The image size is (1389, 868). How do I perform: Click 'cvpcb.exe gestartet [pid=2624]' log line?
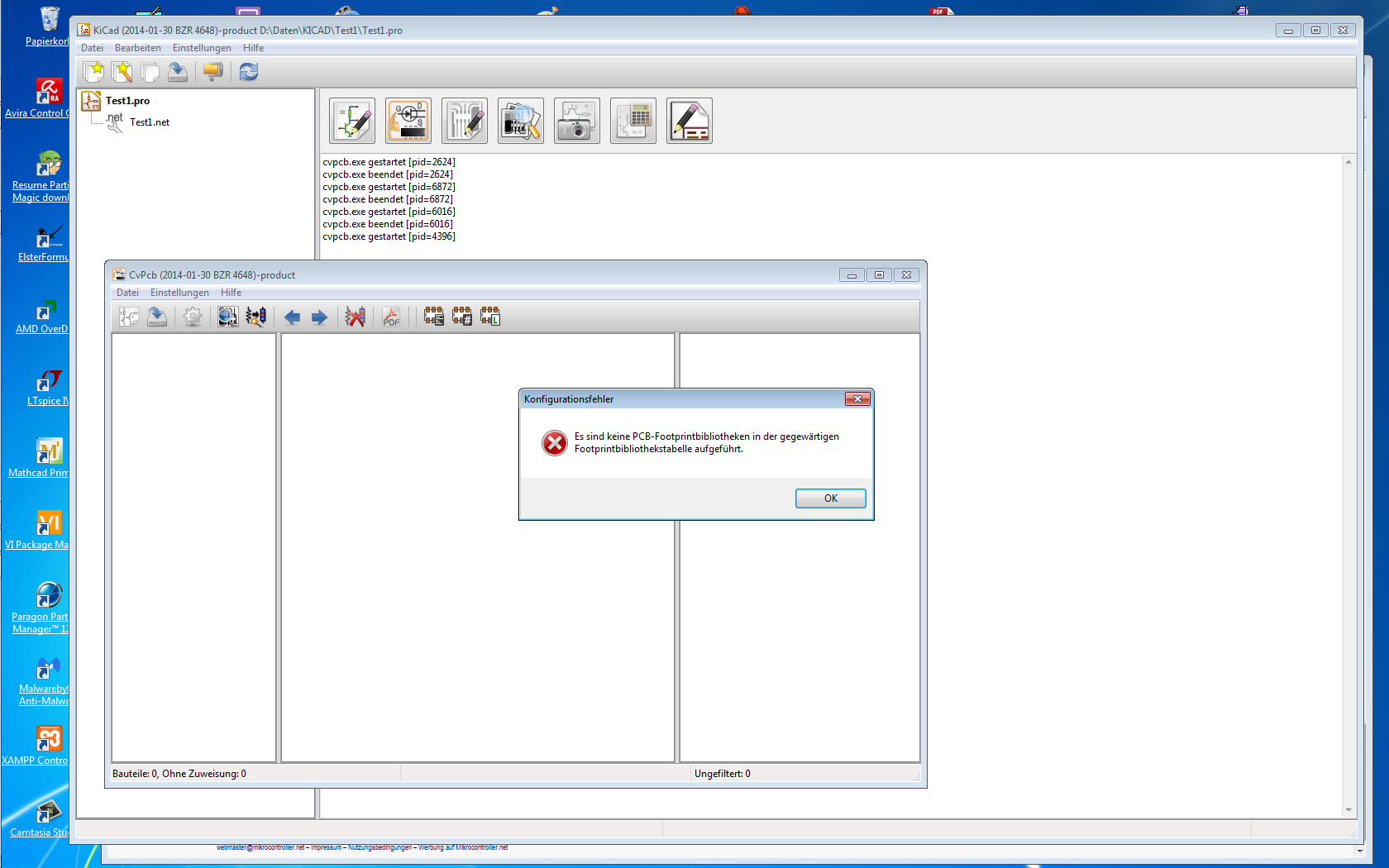(389, 162)
